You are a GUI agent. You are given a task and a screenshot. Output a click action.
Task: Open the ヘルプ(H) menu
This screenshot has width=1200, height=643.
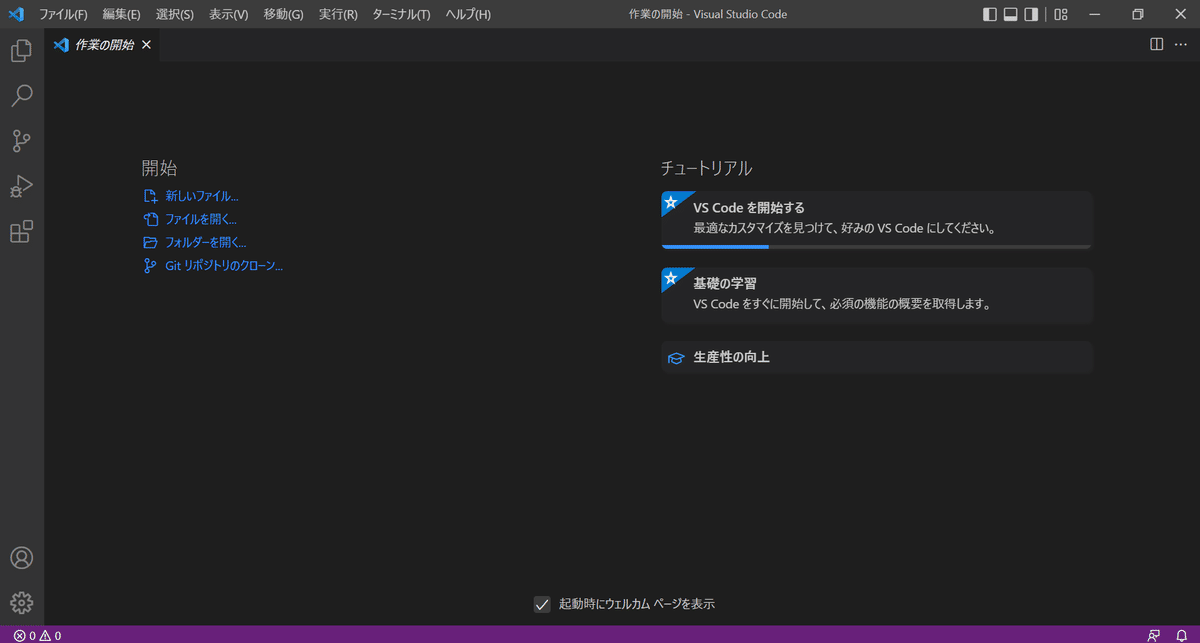pos(468,14)
